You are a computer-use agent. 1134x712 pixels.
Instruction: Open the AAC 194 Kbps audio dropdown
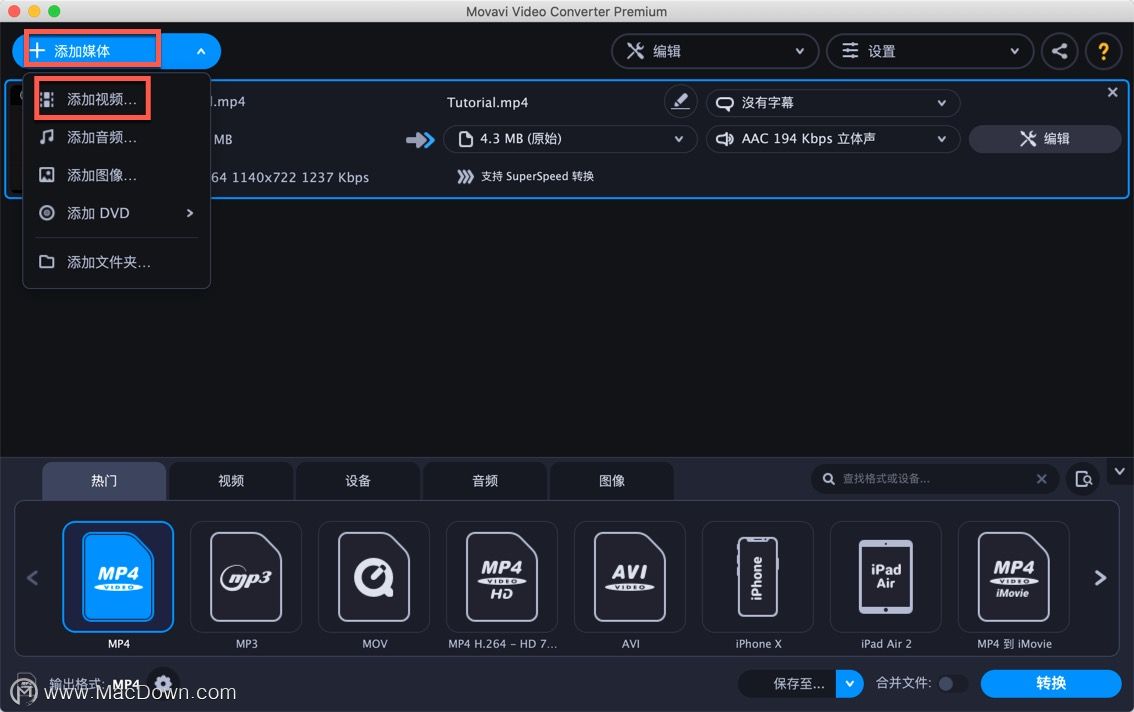pyautogui.click(x=832, y=139)
